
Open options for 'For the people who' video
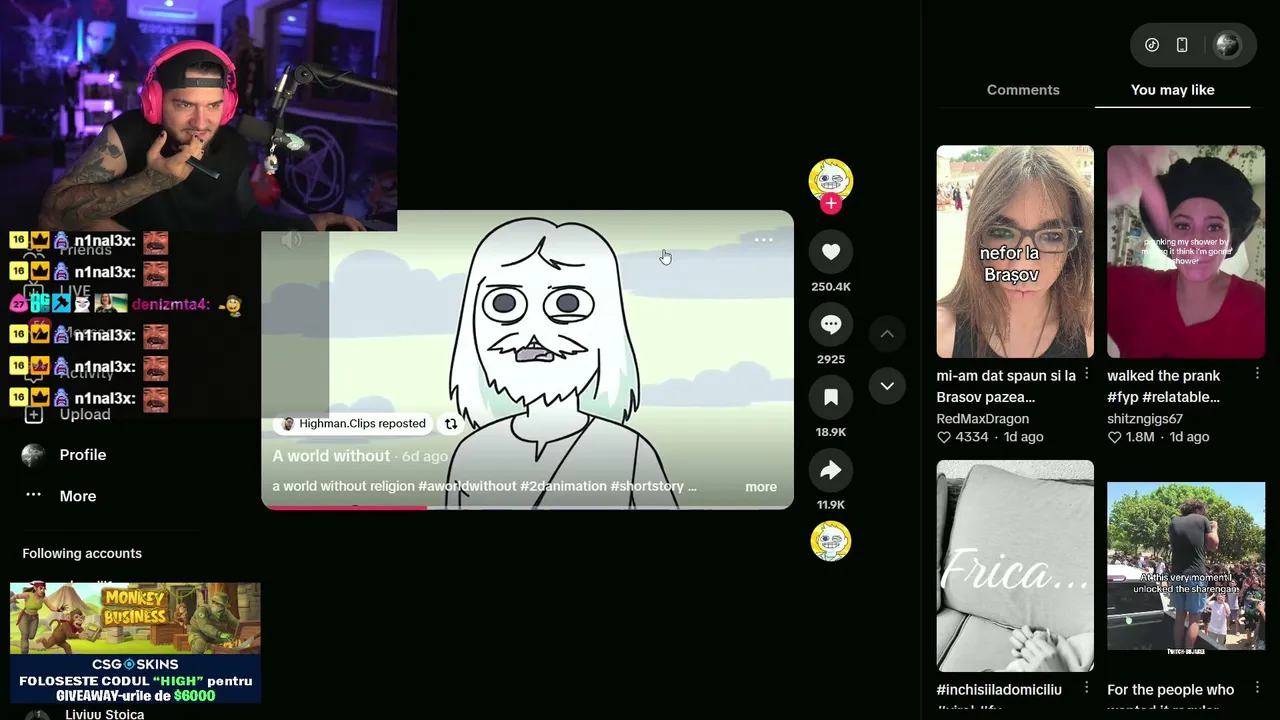pyautogui.click(x=1257, y=688)
